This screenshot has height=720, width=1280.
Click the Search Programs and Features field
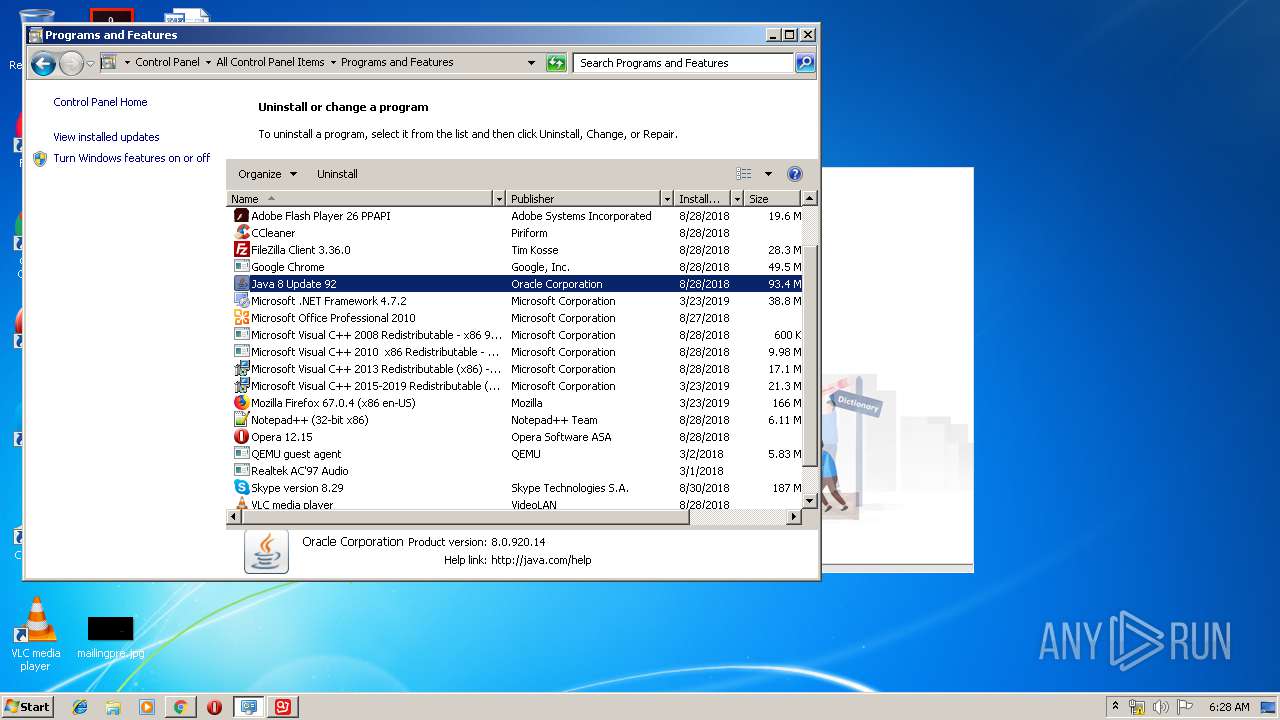[684, 63]
